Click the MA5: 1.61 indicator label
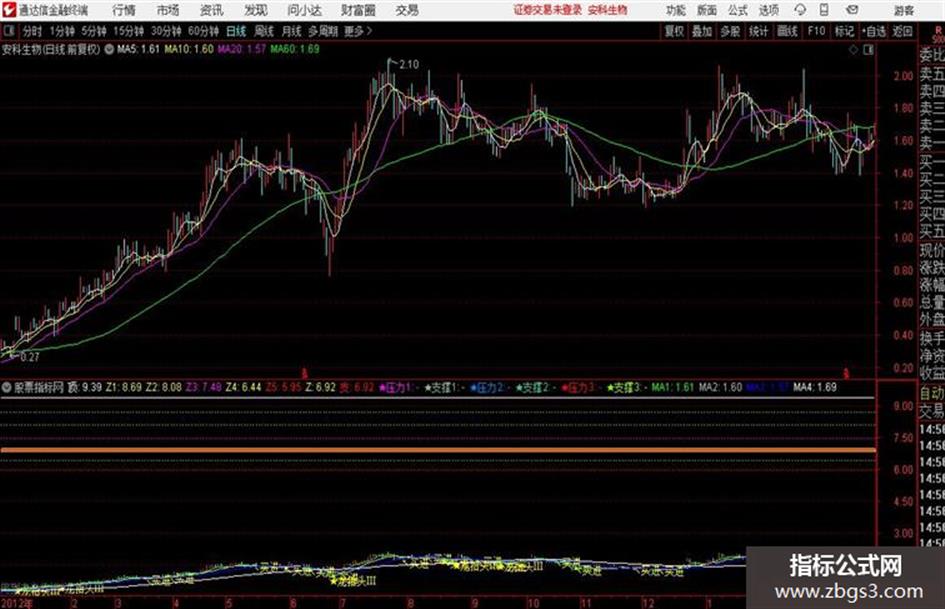The image size is (945, 609). pyautogui.click(x=138, y=49)
